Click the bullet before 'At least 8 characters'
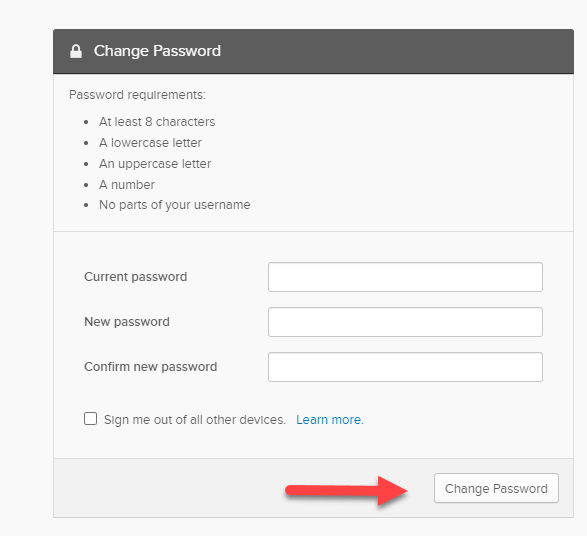The image size is (587, 536). point(86,122)
